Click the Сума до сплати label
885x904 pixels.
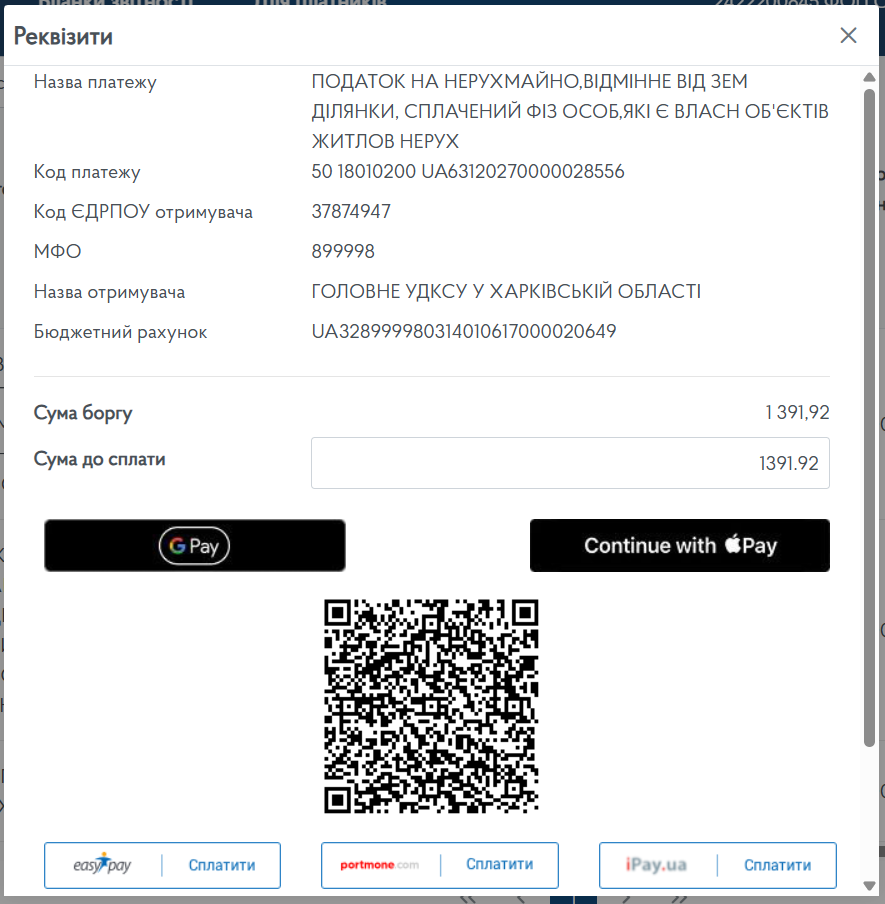pyautogui.click(x=99, y=459)
